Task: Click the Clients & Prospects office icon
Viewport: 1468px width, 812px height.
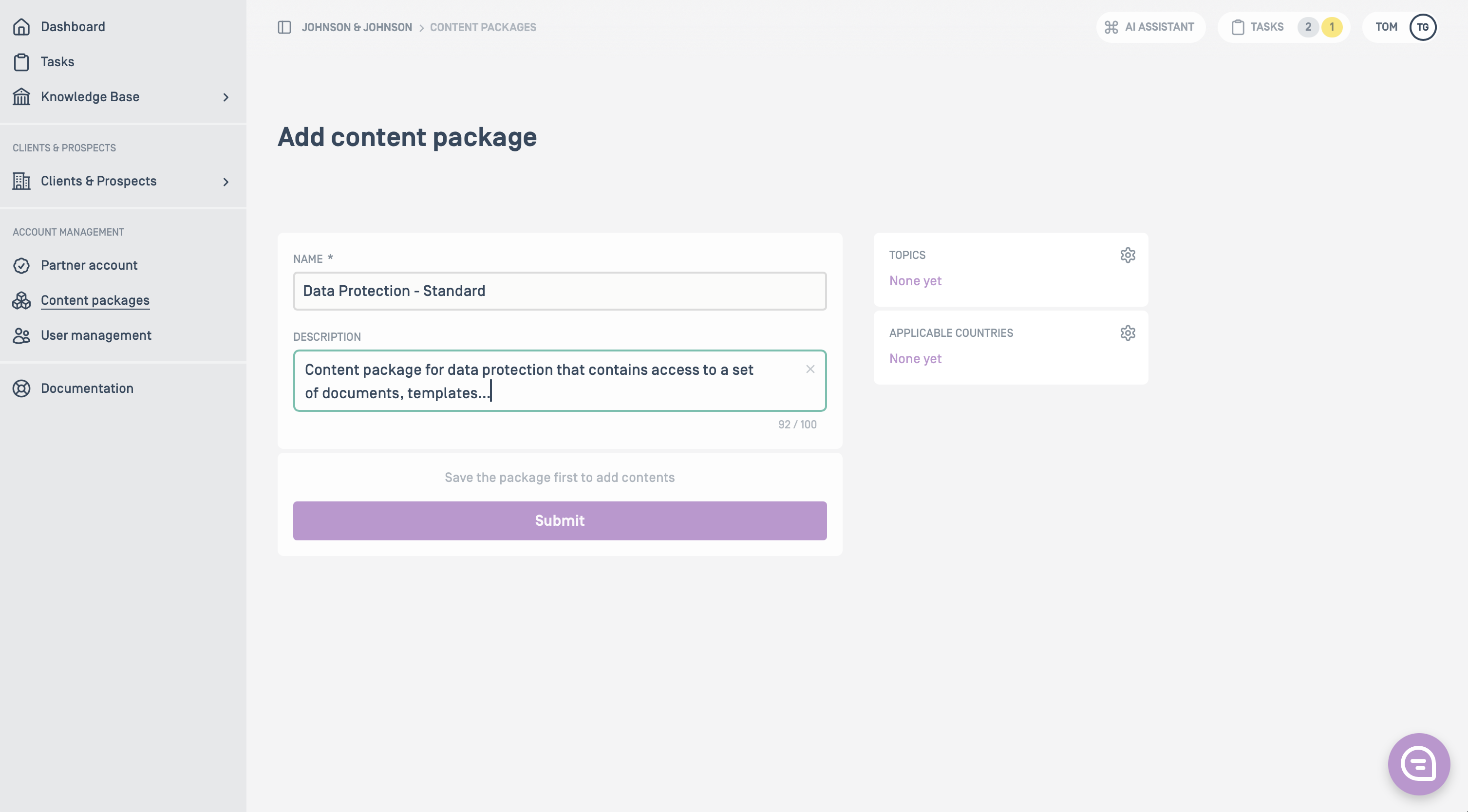Action: [x=21, y=181]
